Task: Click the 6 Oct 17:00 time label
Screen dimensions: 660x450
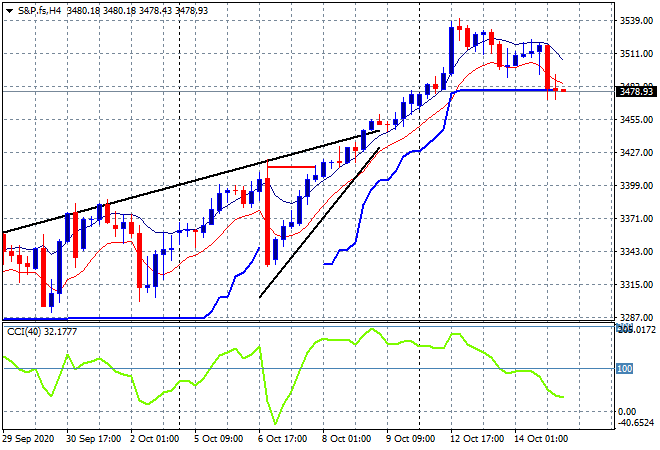Action: pyautogui.click(x=282, y=439)
